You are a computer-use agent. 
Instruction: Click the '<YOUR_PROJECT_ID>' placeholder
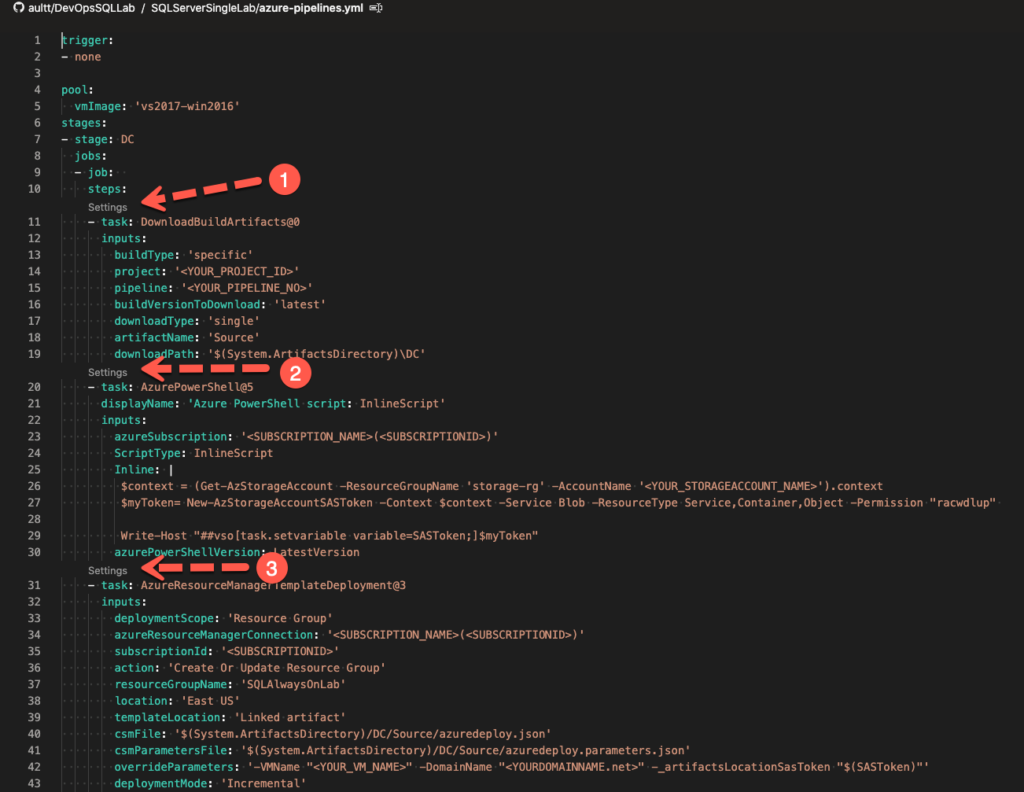coord(237,271)
